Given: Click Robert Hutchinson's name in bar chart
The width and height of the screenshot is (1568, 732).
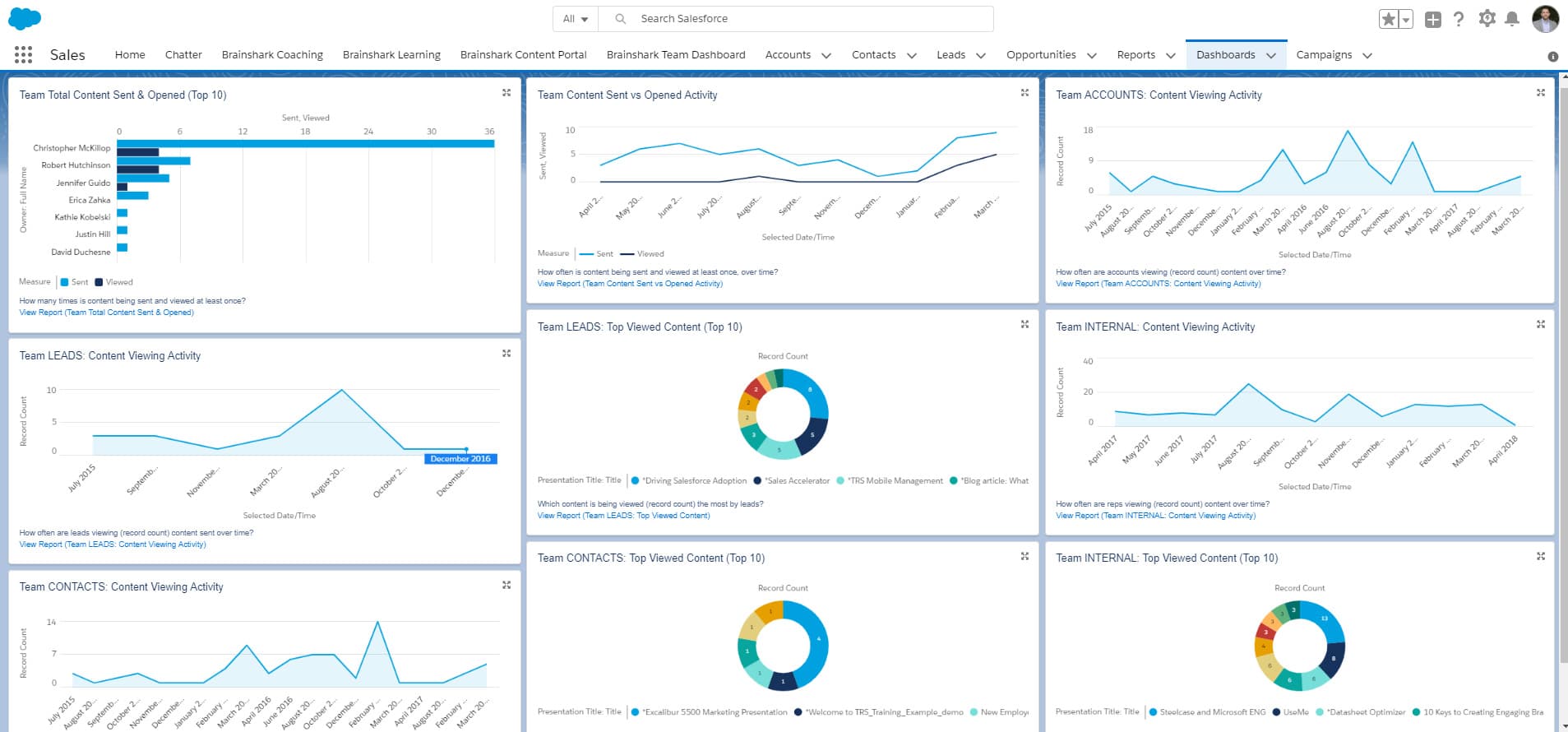Looking at the screenshot, I should [x=76, y=165].
